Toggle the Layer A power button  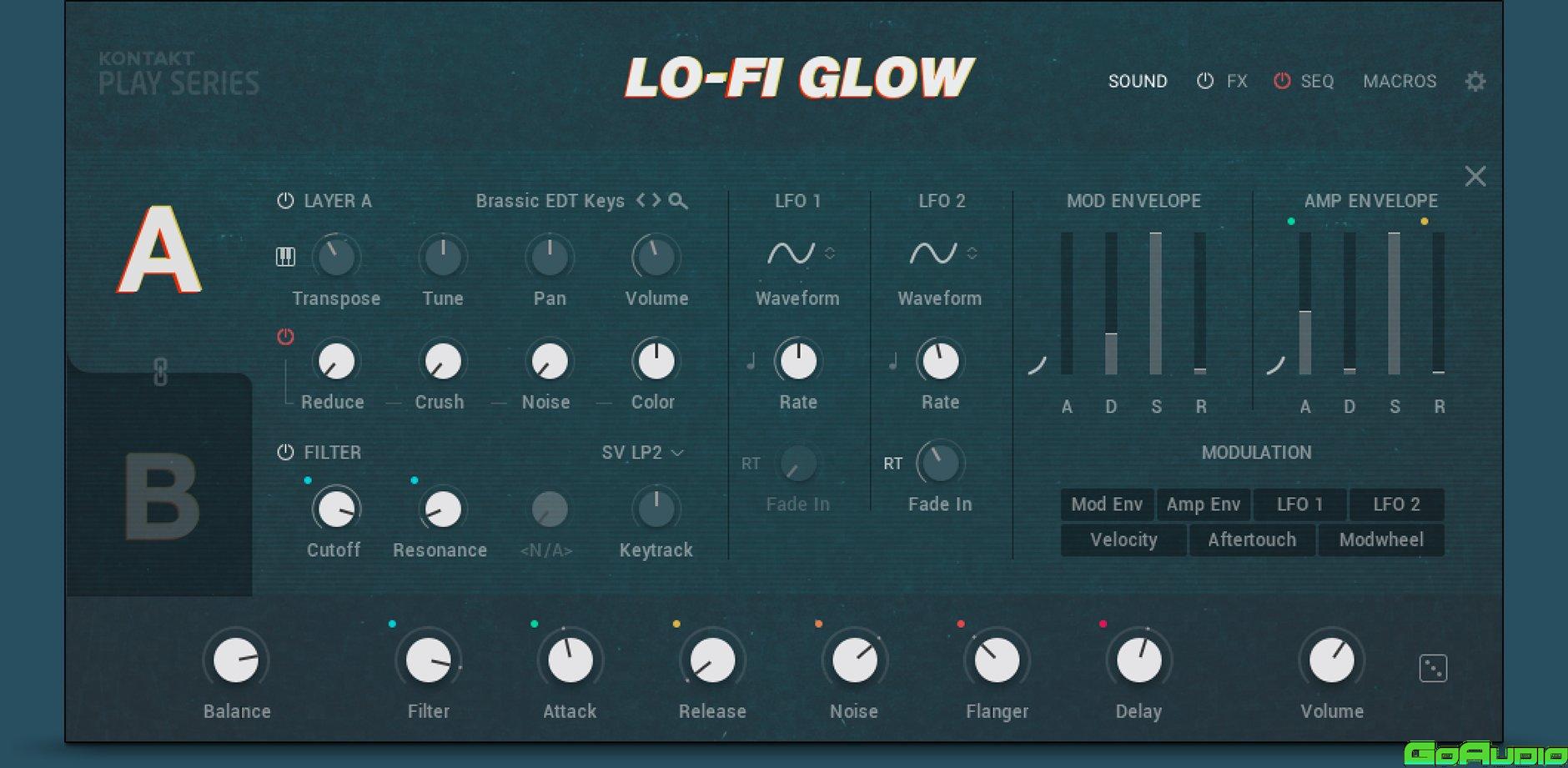point(285,201)
